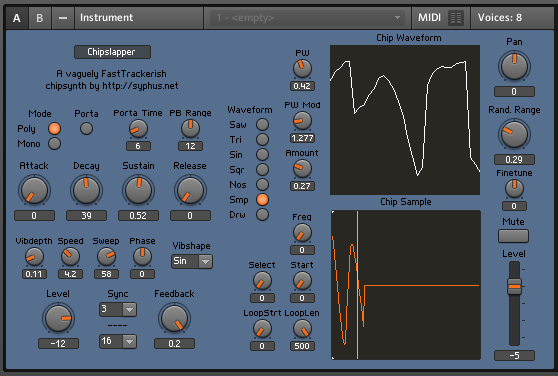Click the Decay value field 39
Image resolution: width=558 pixels, height=376 pixels.
[86, 216]
